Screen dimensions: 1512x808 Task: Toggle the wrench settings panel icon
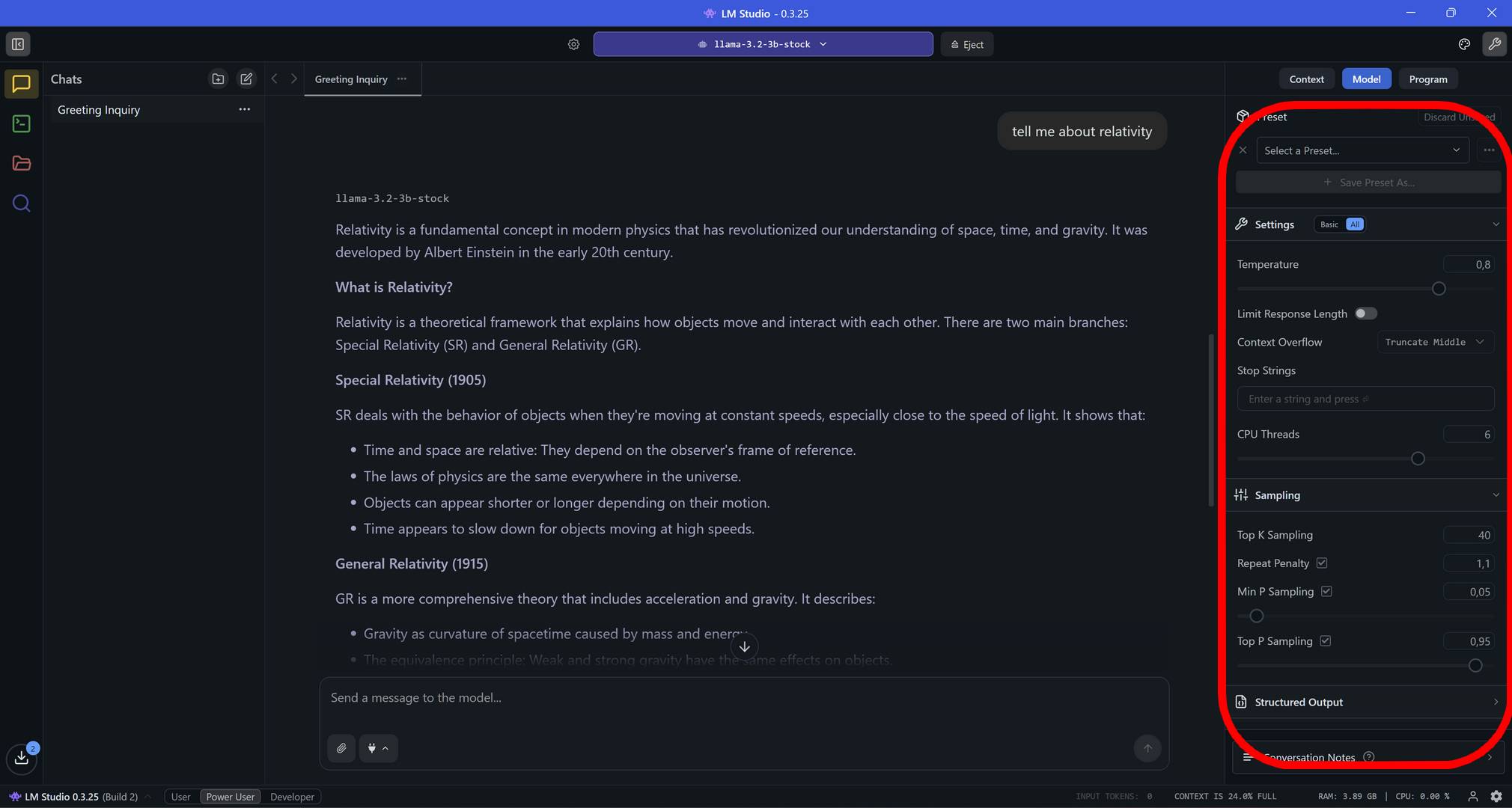pos(1495,44)
